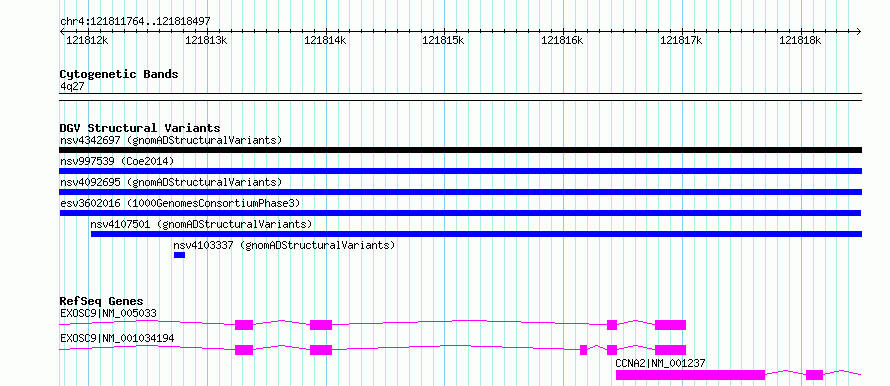
Task: Click the fourth exon of NM_001034194
Action: (612, 350)
